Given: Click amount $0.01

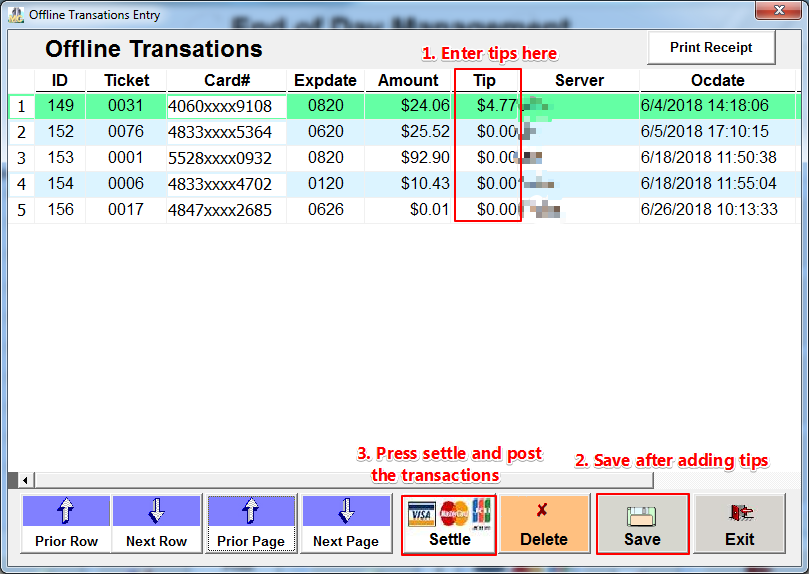Looking at the screenshot, I should point(409,210).
